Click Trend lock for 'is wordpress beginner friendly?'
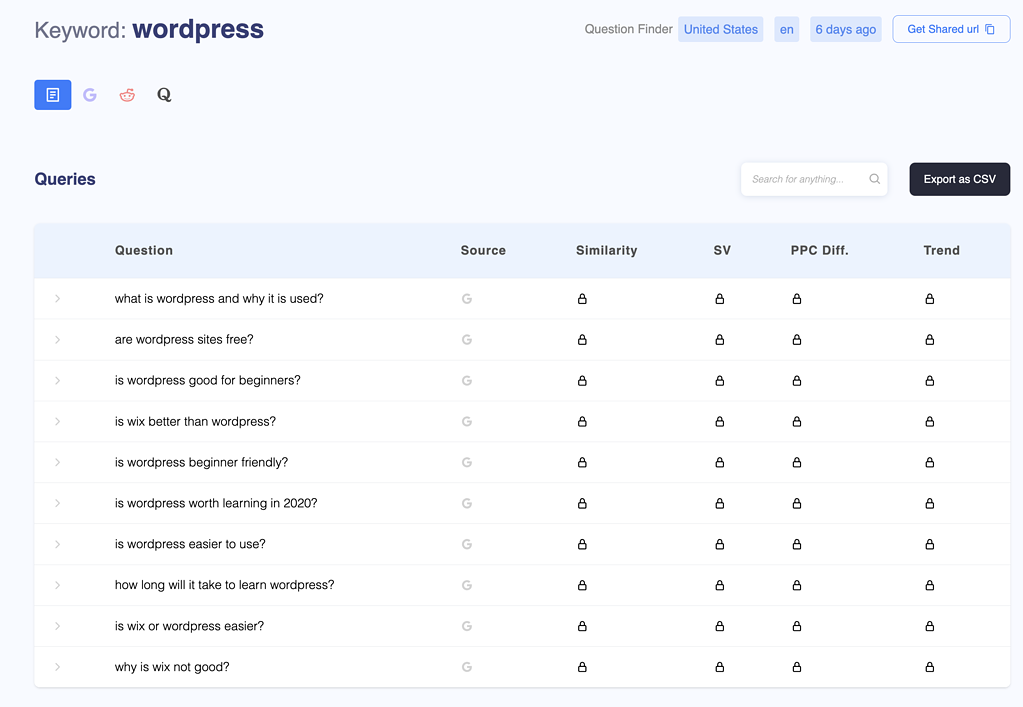Viewport: 1023px width, 707px height. [930, 462]
